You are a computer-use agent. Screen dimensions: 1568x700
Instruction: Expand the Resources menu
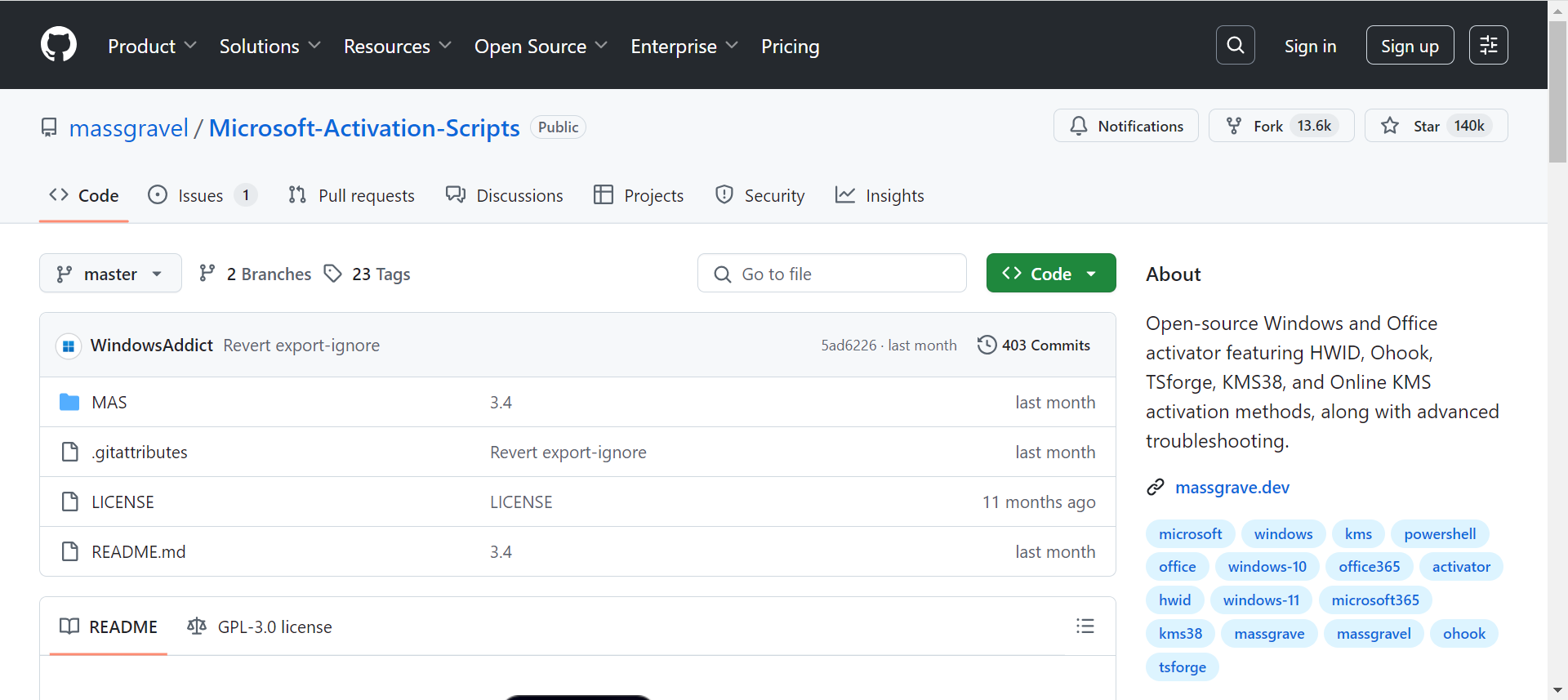coord(398,46)
